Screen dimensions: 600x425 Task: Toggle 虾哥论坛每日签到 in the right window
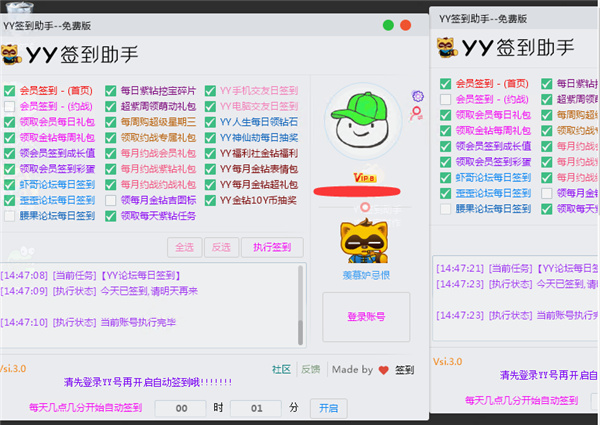445,178
